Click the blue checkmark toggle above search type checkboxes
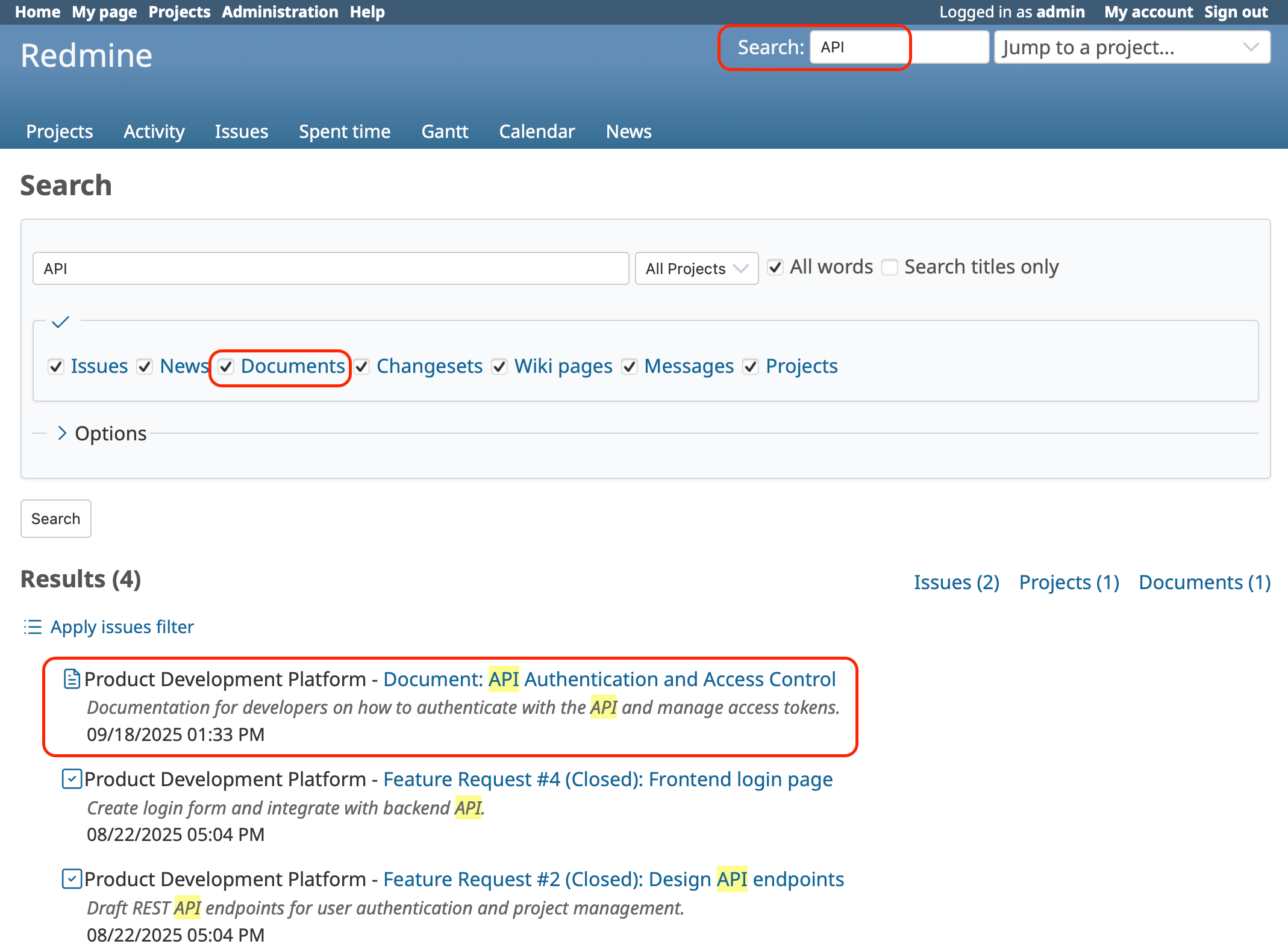Screen dimensions: 1288x947 (60, 322)
